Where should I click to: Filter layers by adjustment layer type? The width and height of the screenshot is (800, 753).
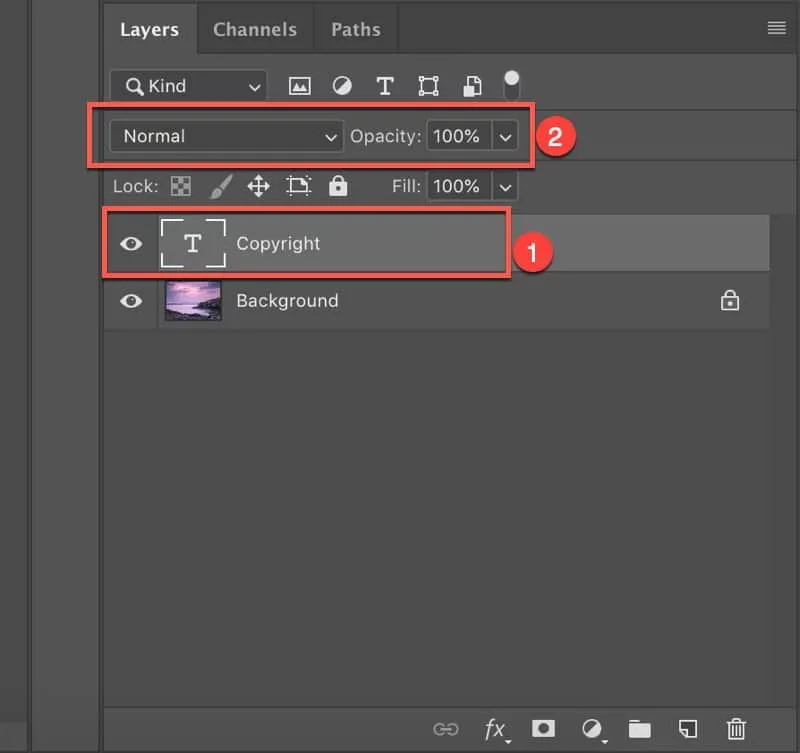coord(342,86)
